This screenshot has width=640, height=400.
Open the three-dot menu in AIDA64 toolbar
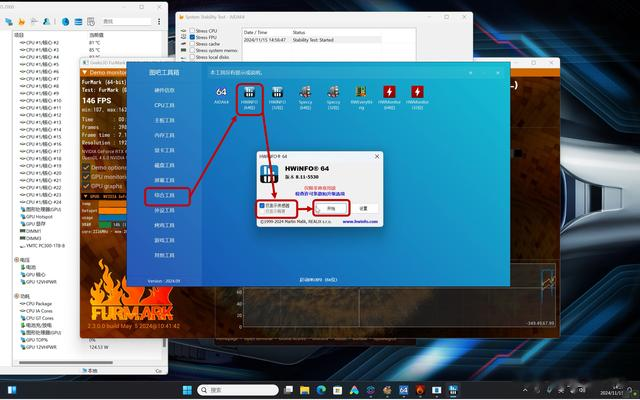click(x=159, y=22)
